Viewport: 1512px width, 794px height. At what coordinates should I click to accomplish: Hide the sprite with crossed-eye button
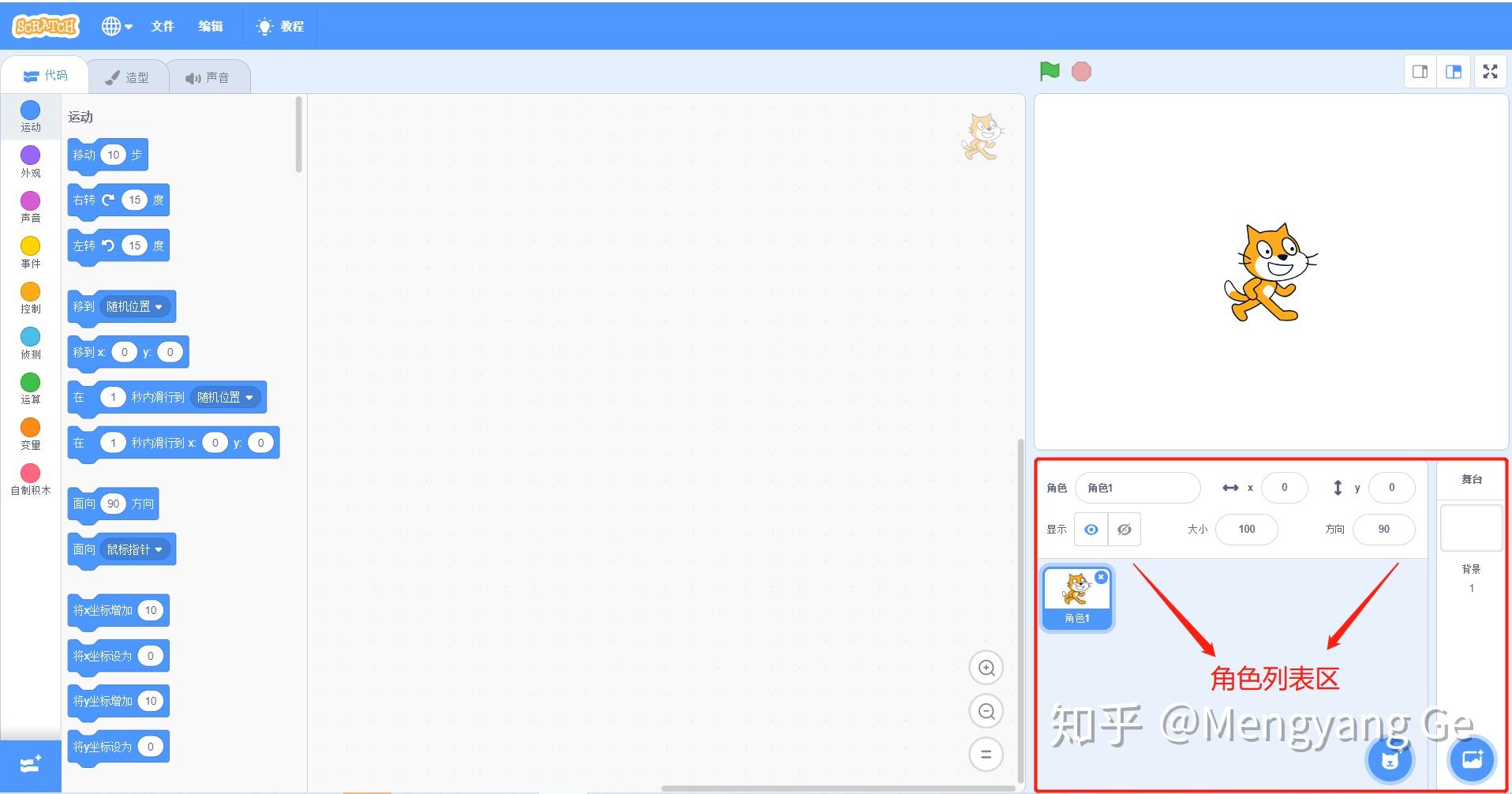coord(1125,530)
